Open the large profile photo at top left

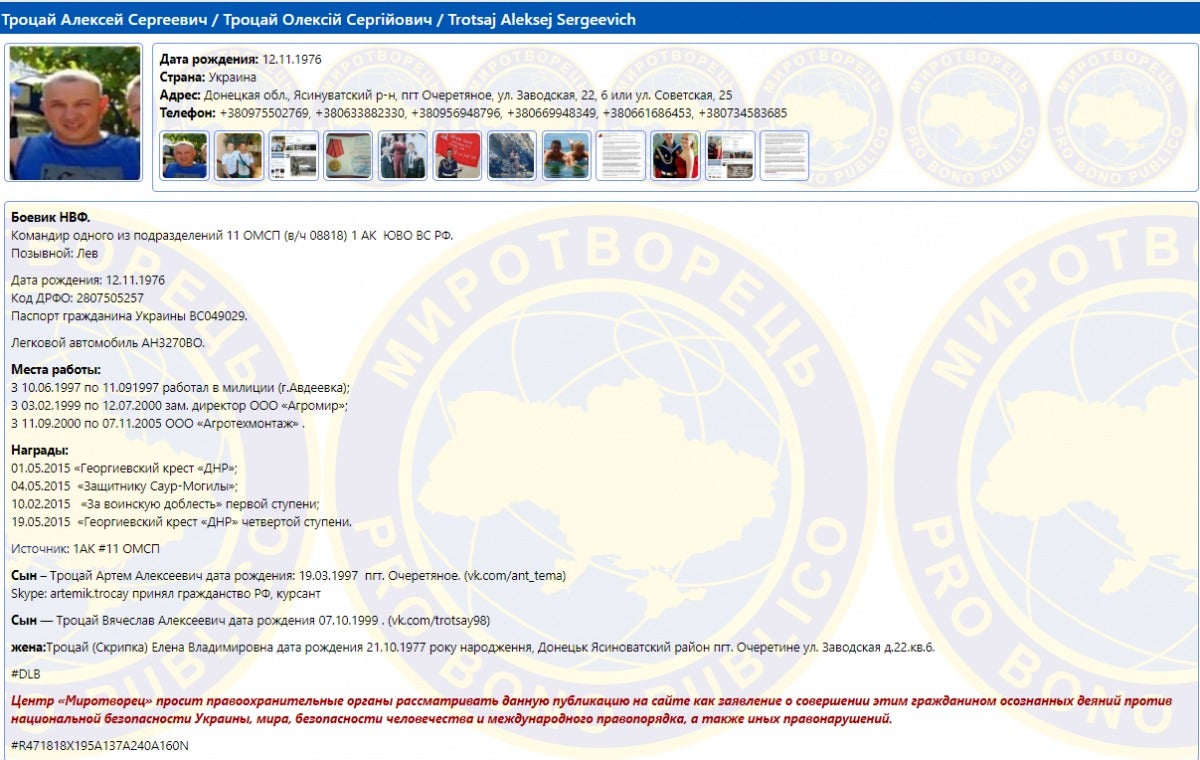coord(75,113)
